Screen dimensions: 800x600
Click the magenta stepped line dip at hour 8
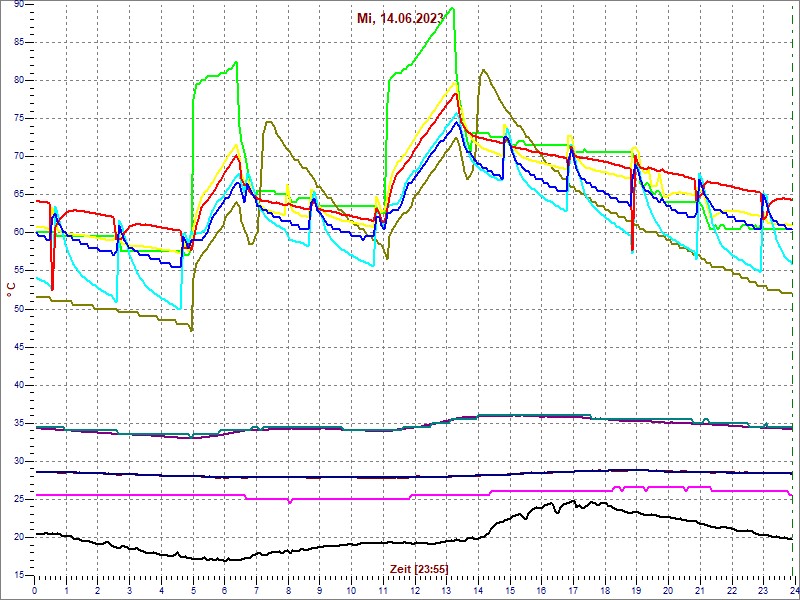(x=290, y=503)
